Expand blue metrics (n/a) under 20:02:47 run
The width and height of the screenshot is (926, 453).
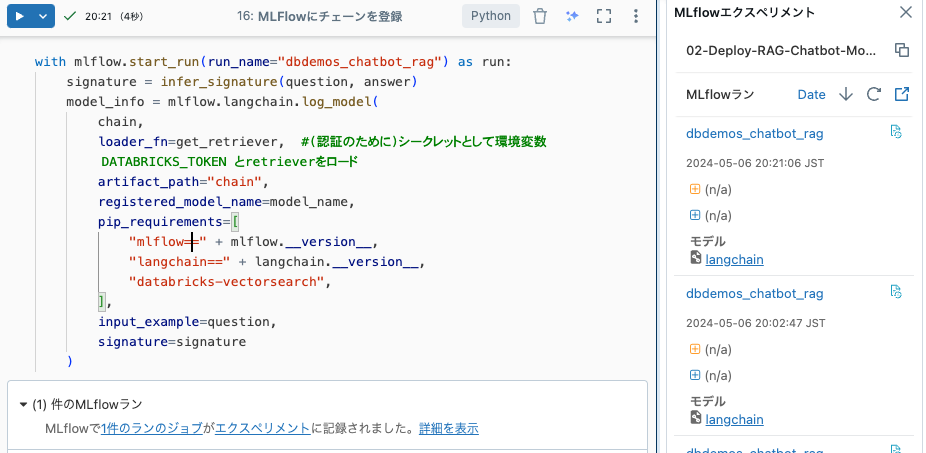click(695, 375)
